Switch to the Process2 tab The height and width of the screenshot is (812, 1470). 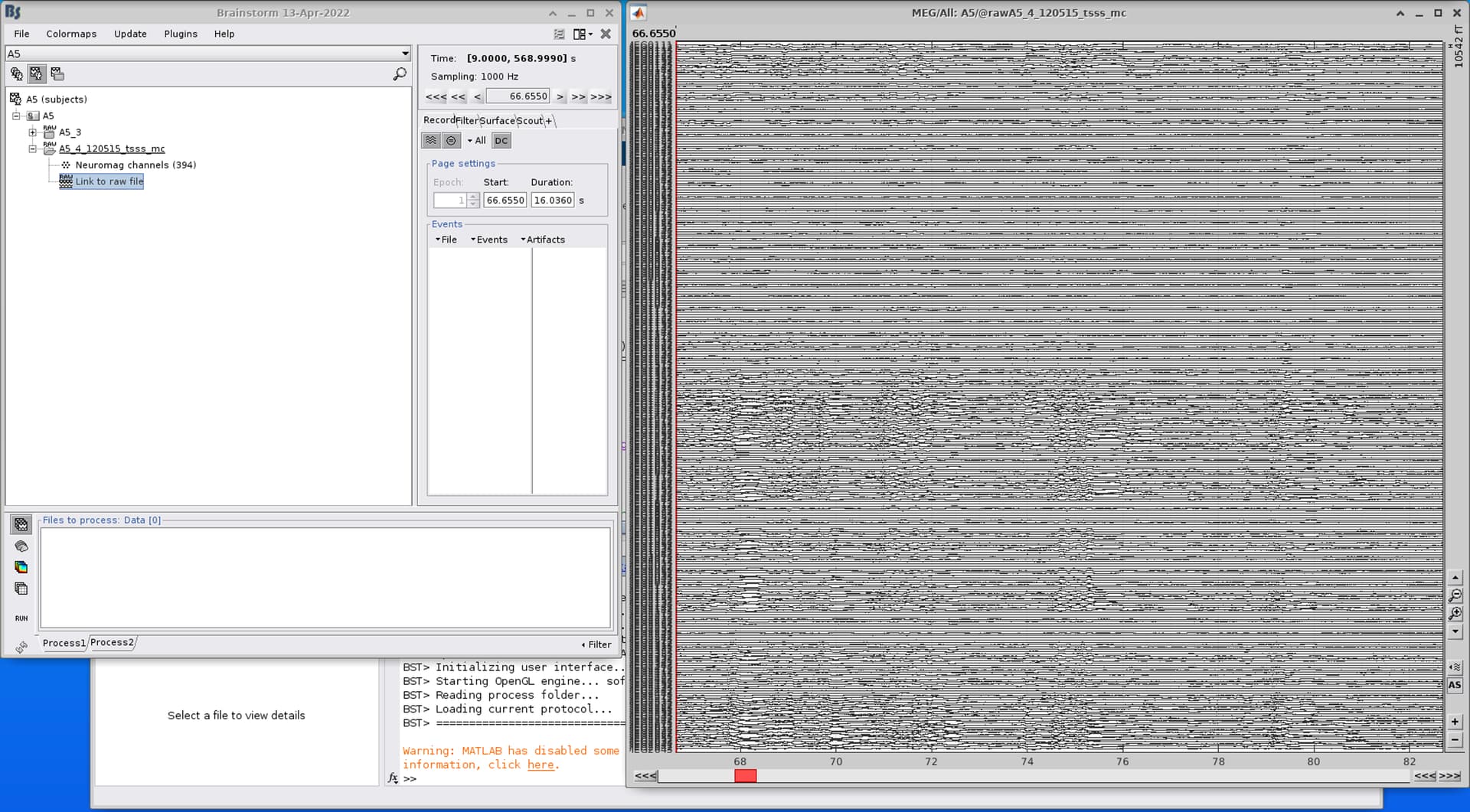tap(112, 643)
